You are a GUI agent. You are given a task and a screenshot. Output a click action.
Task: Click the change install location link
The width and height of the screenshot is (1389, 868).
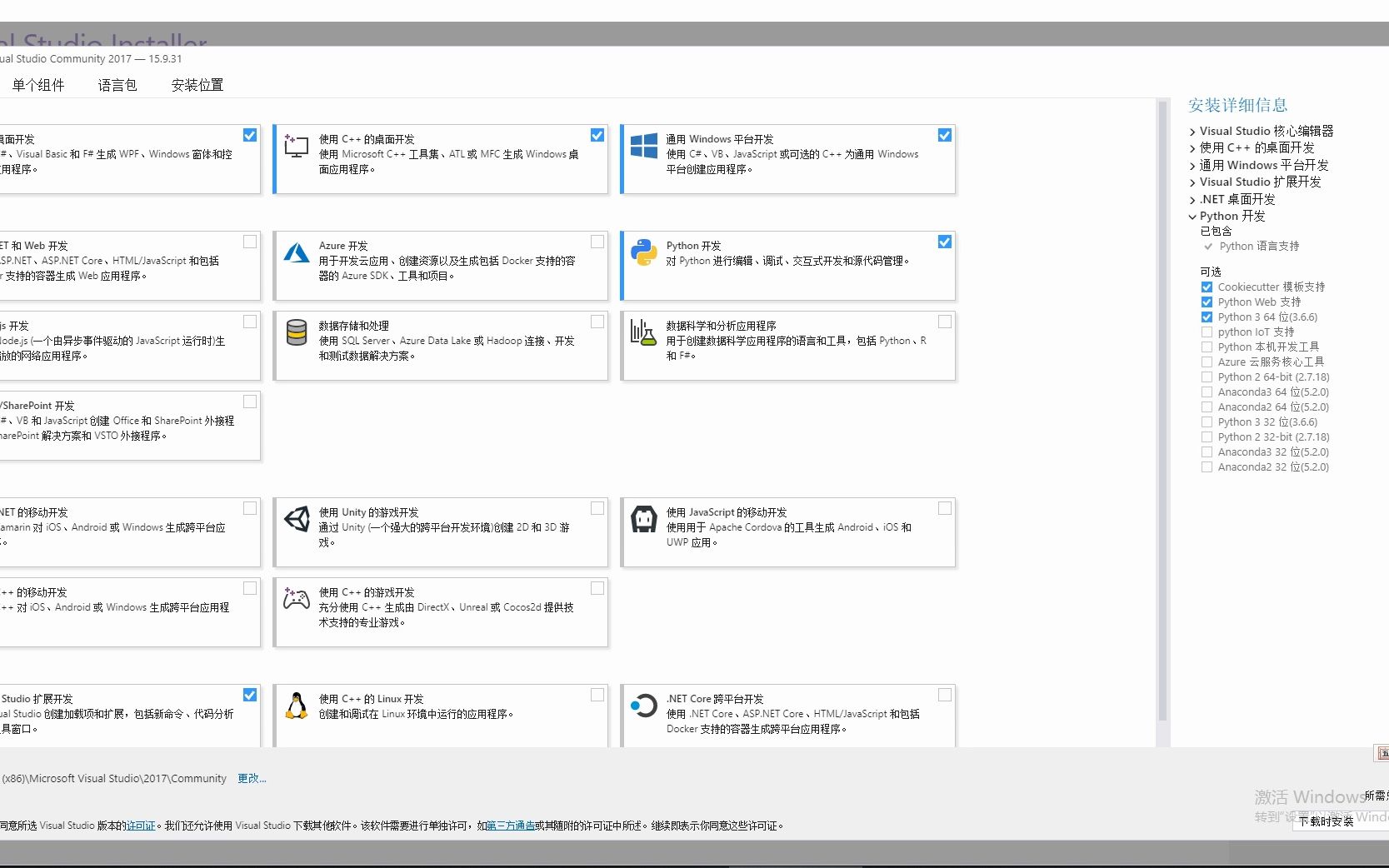pos(252,779)
